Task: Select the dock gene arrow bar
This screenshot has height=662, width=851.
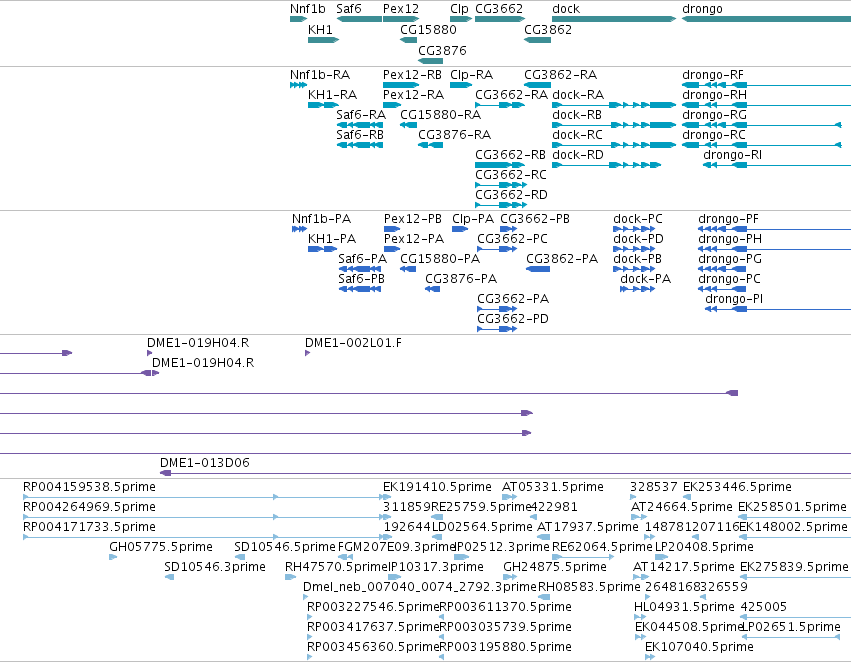Action: point(614,19)
